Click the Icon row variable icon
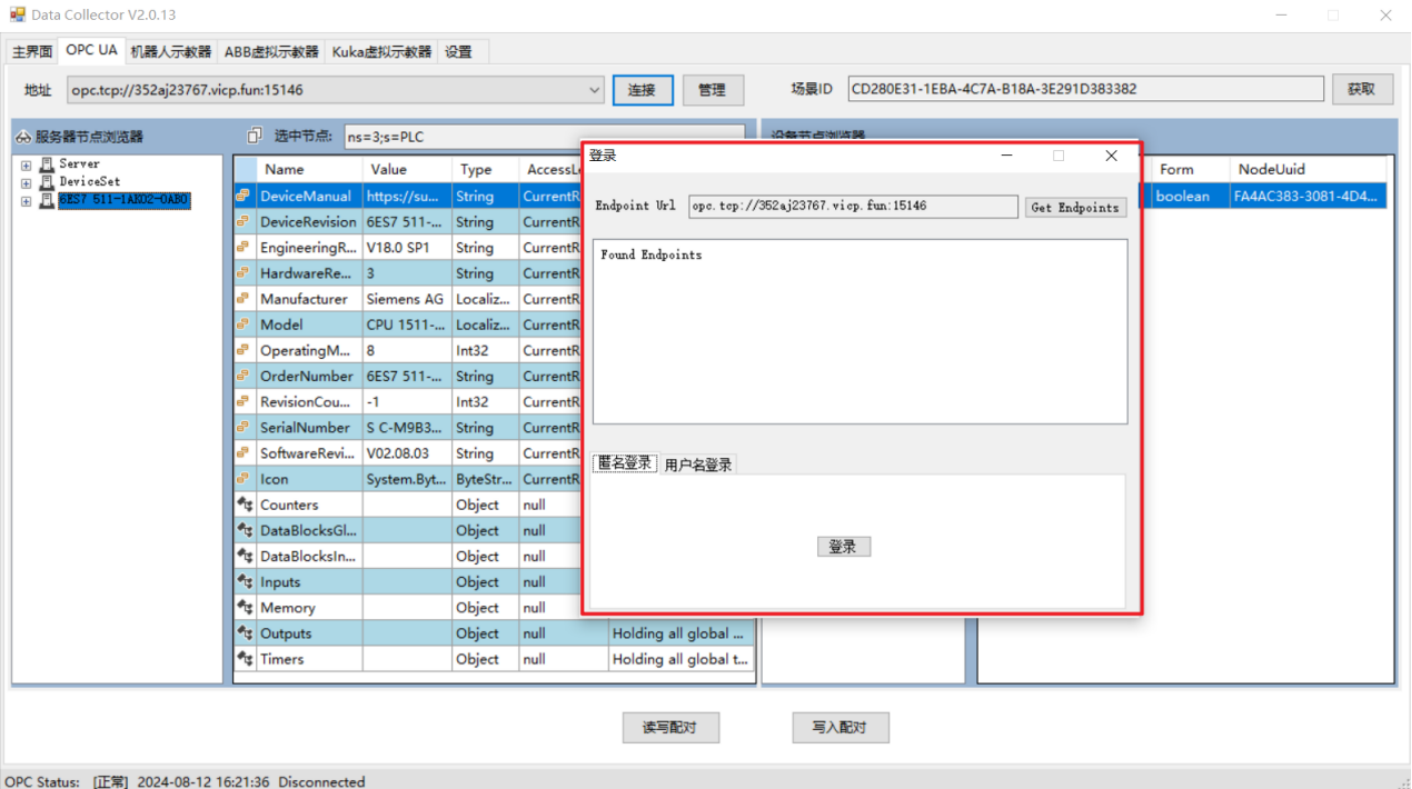The image size is (1412, 789). [x=244, y=479]
